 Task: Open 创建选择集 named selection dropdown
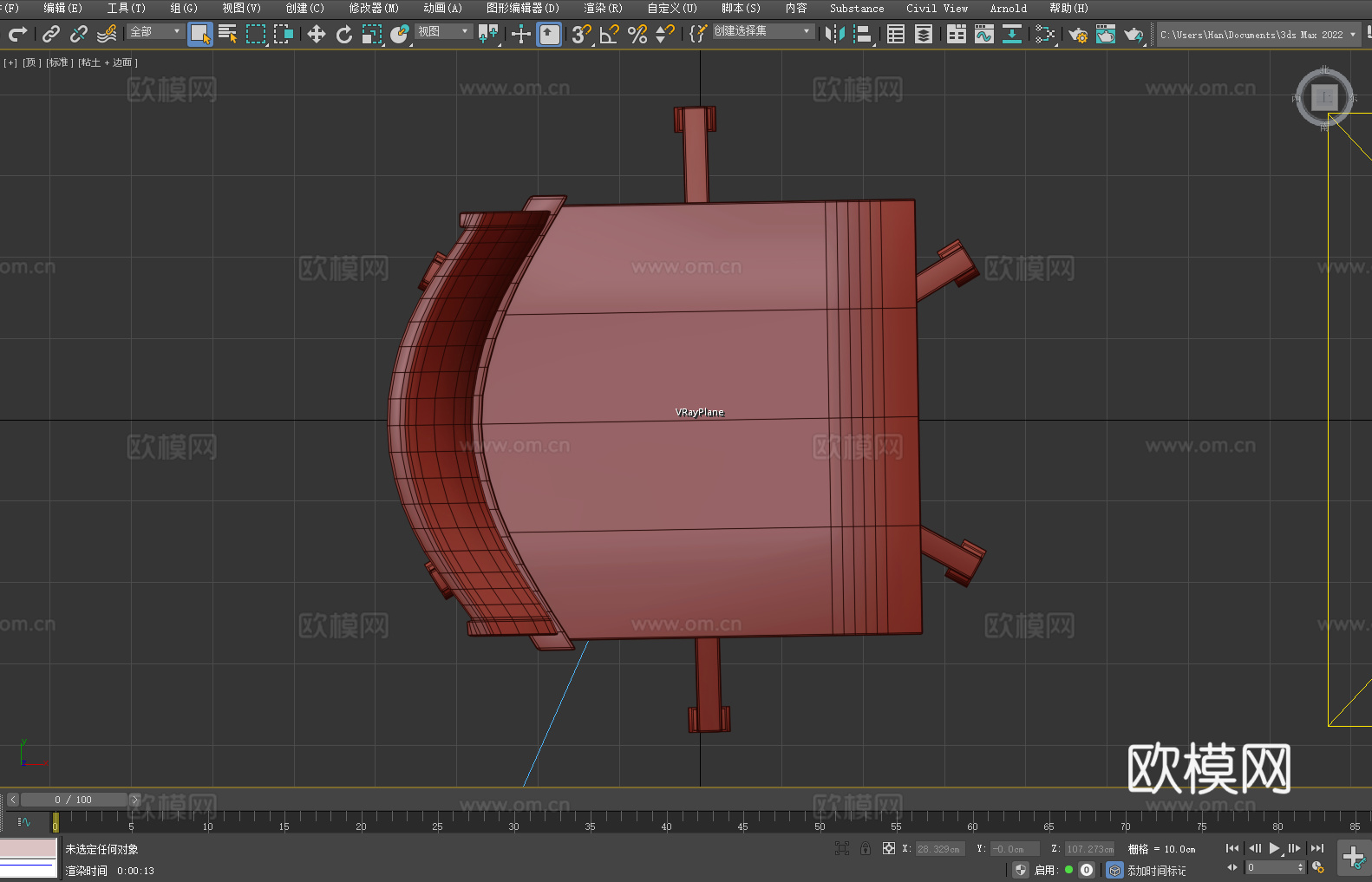tap(763, 31)
